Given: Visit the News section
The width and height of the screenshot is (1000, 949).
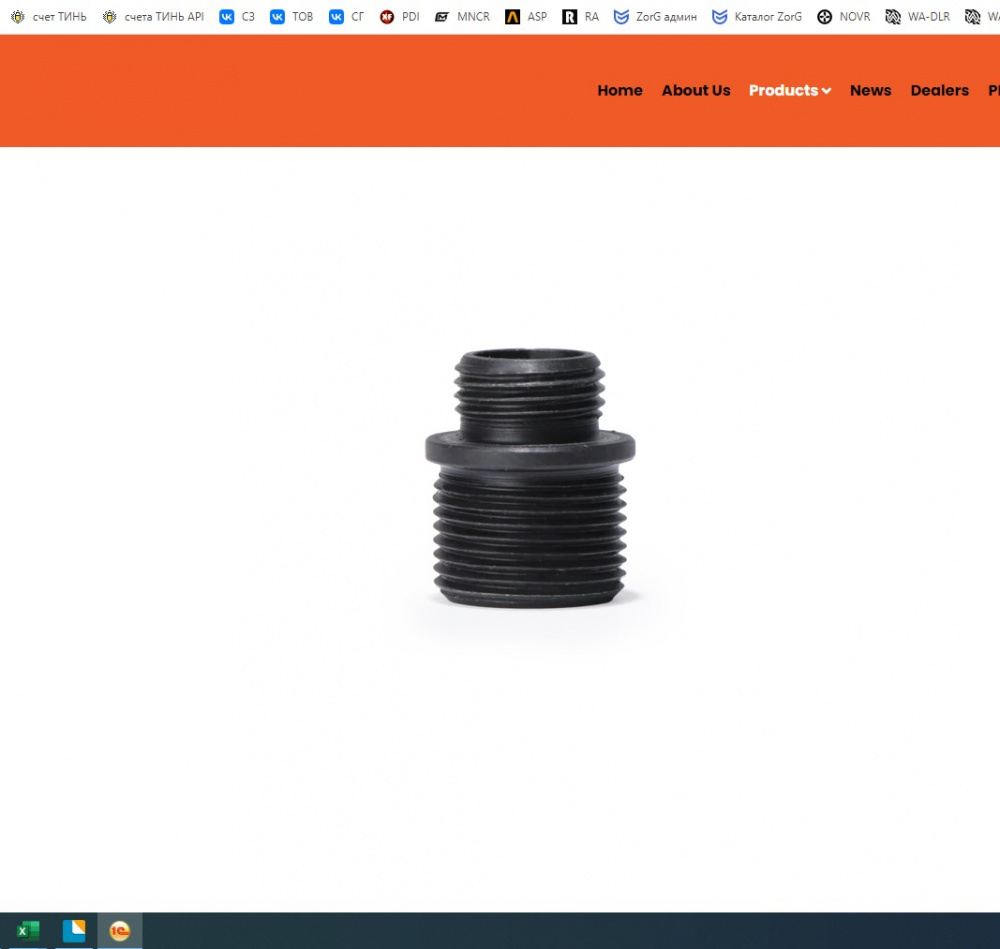Looking at the screenshot, I should 870,90.
